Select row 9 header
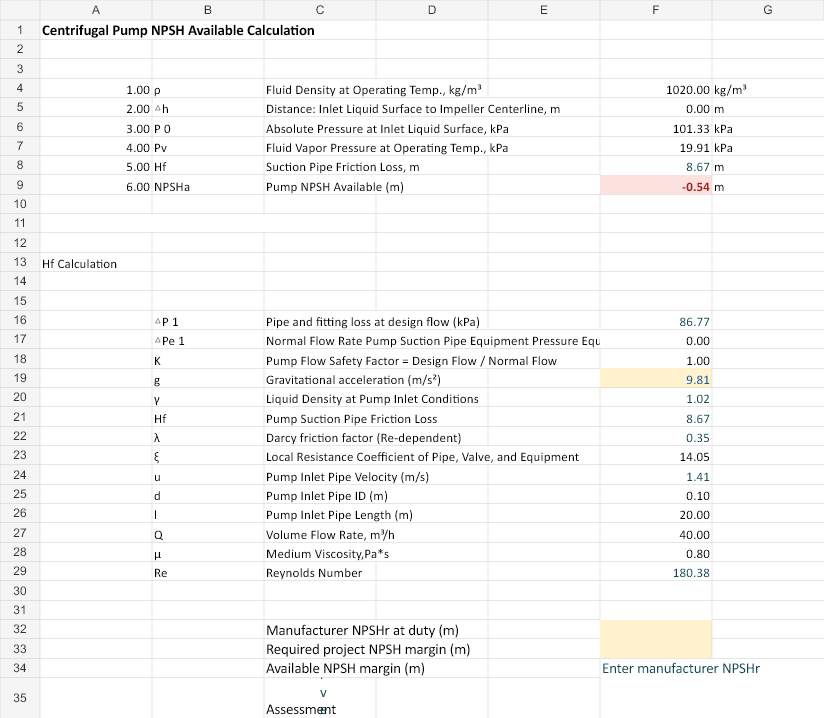 19,185
